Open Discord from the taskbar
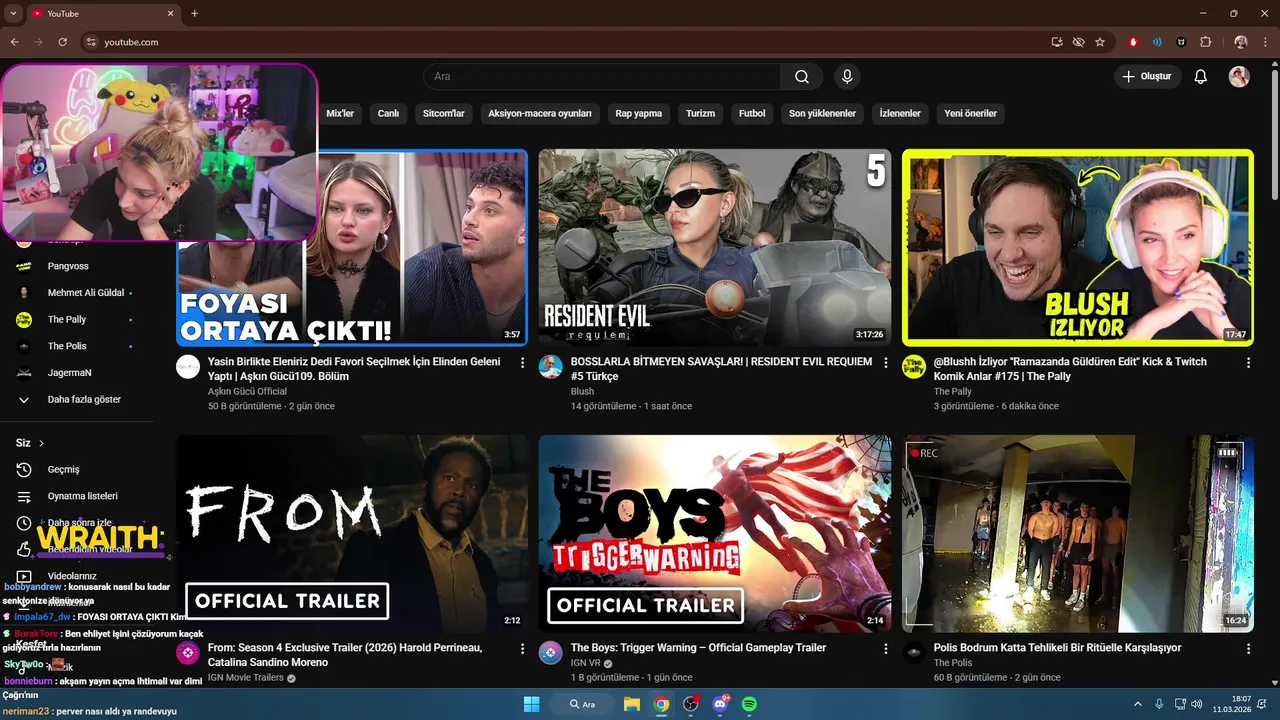The image size is (1280, 720). click(x=720, y=704)
